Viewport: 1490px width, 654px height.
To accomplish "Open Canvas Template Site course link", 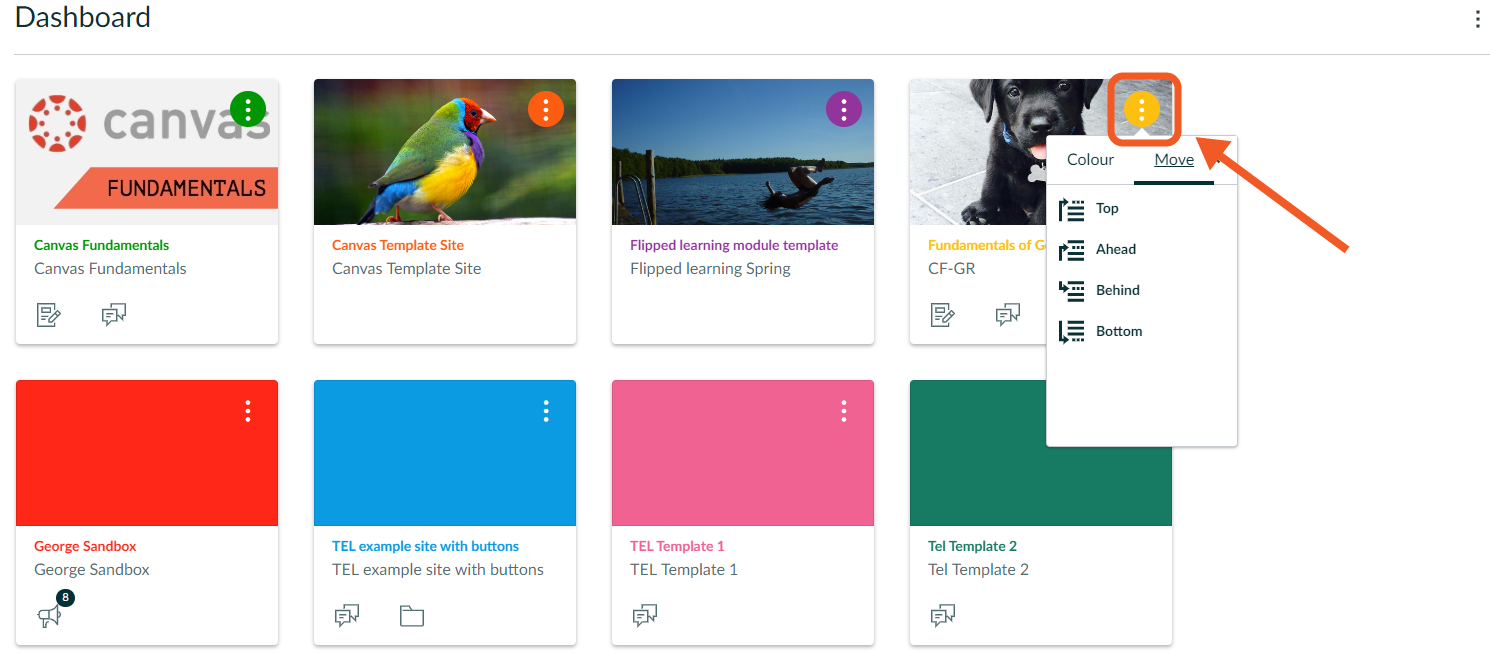I will point(398,245).
